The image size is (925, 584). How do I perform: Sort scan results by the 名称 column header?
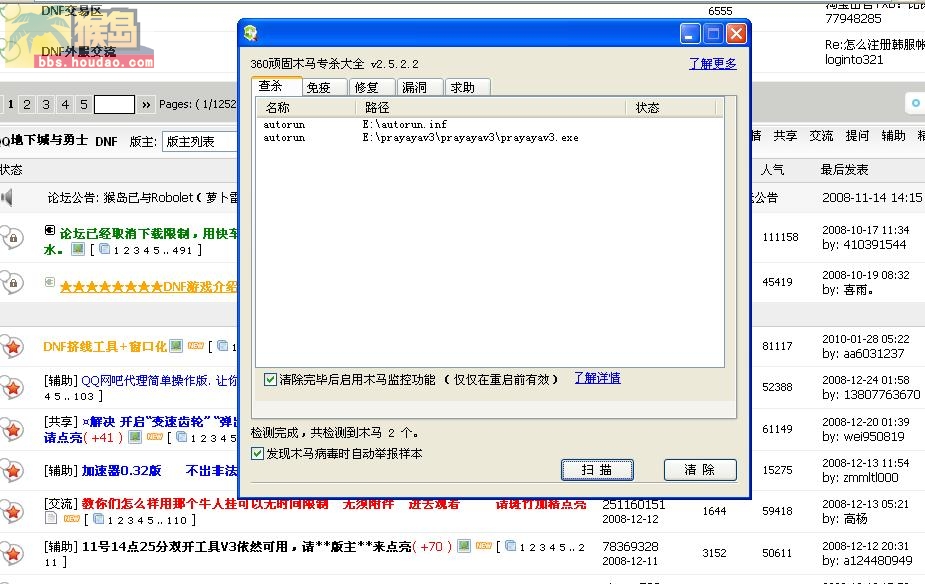[306, 107]
